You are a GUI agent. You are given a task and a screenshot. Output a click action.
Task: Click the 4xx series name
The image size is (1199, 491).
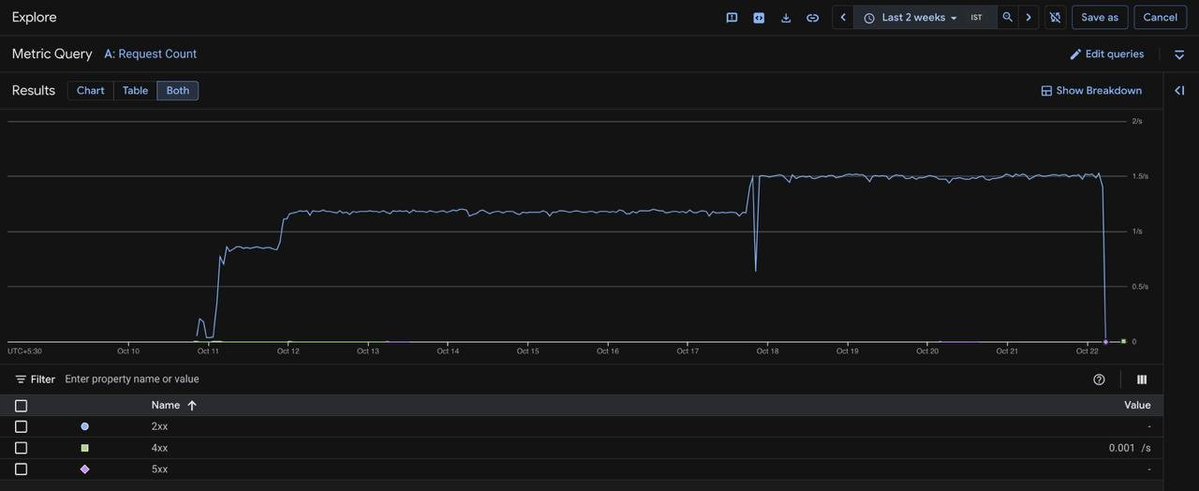point(159,448)
